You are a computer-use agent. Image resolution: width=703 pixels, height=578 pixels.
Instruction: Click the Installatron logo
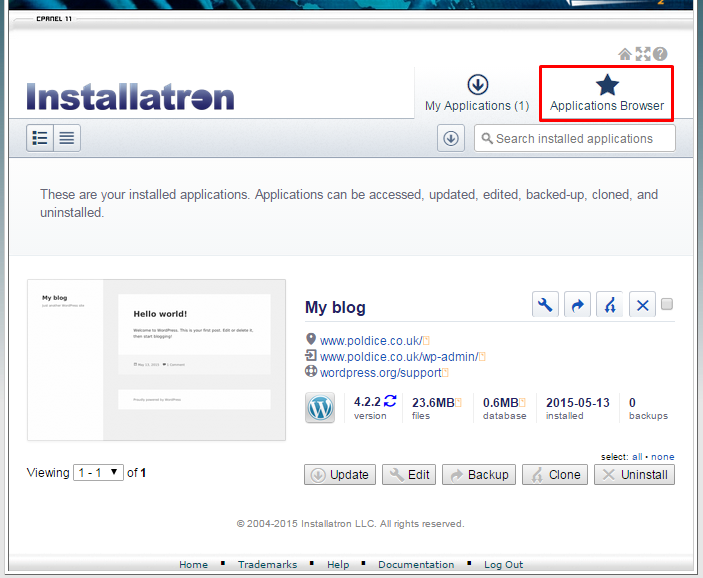pos(130,96)
